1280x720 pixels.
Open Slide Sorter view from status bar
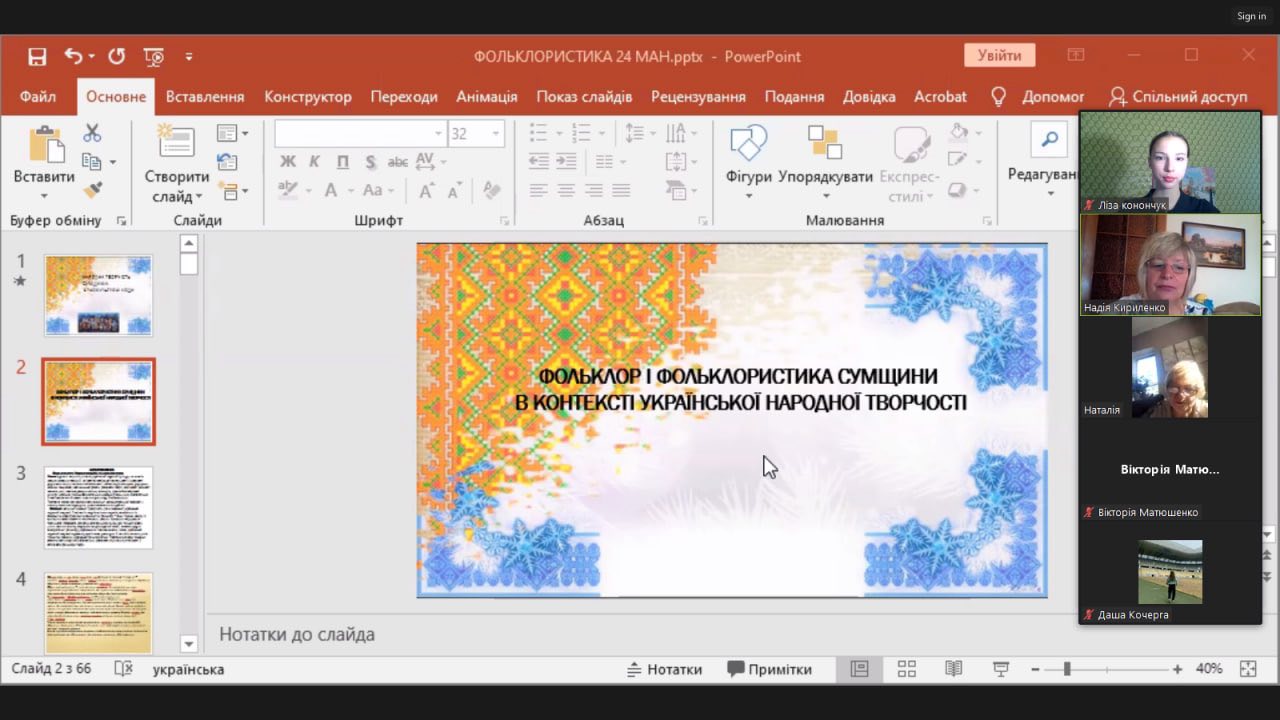907,669
